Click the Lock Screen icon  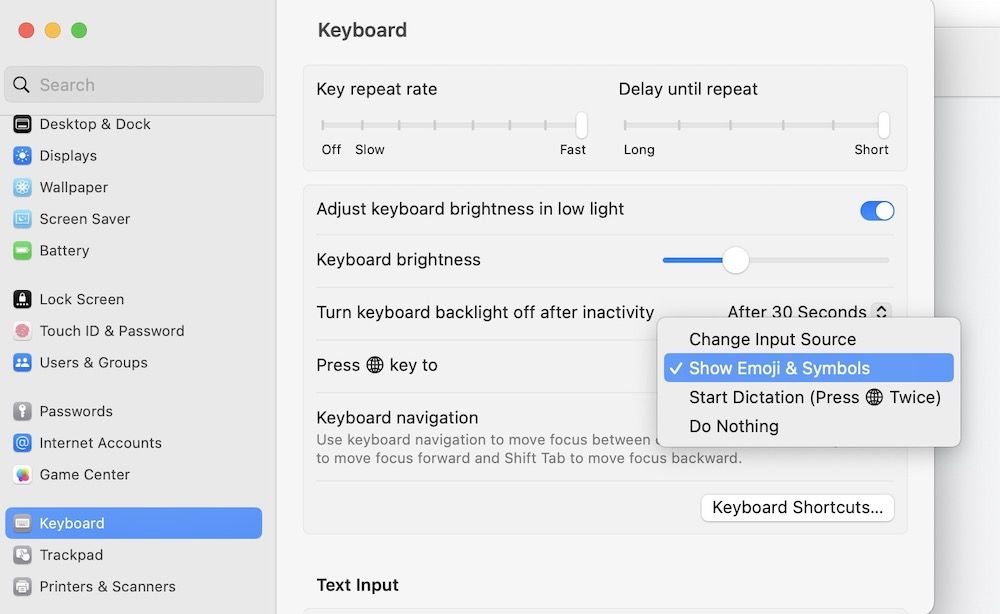click(x=22, y=299)
